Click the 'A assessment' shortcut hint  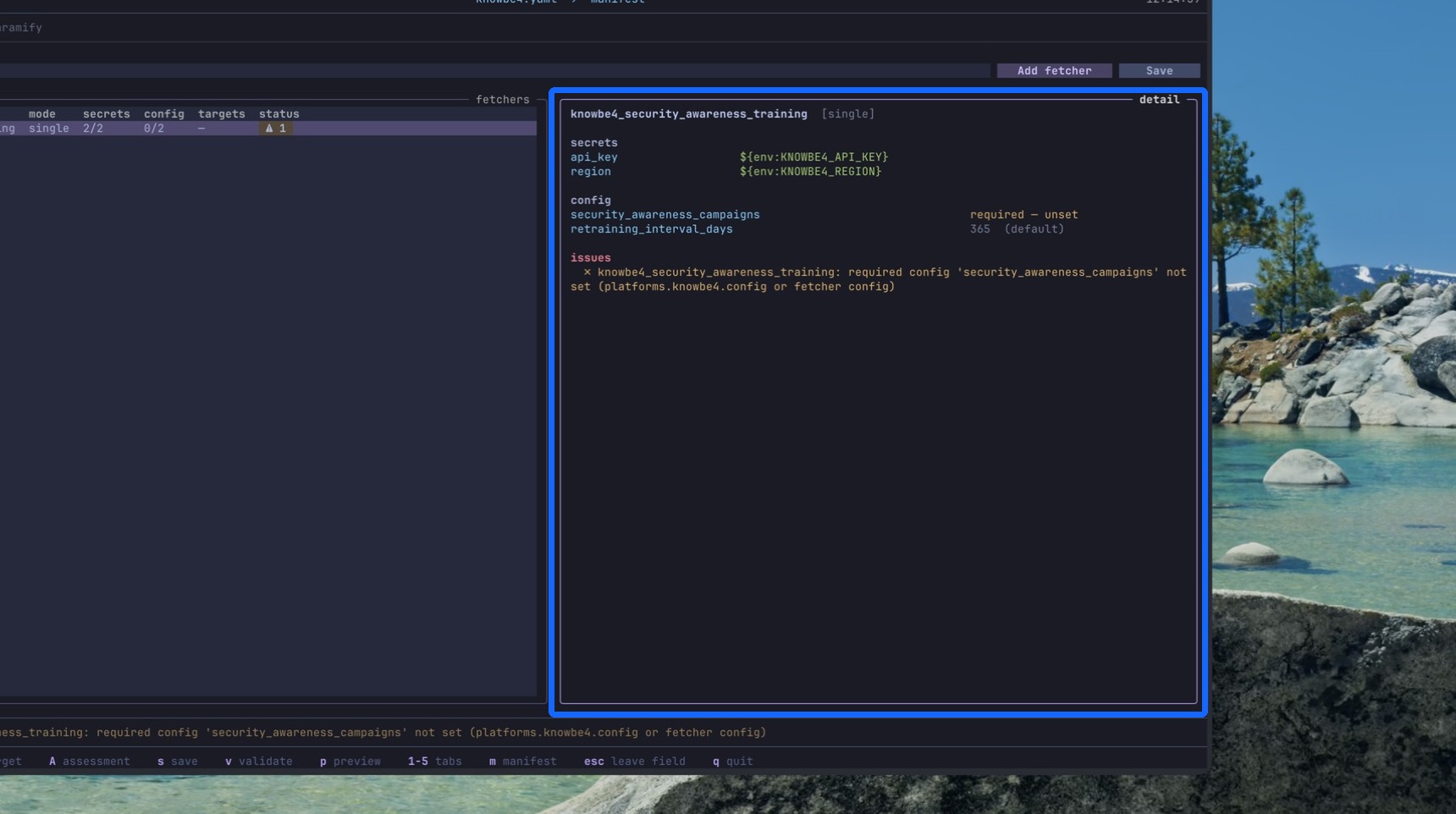tap(90, 762)
